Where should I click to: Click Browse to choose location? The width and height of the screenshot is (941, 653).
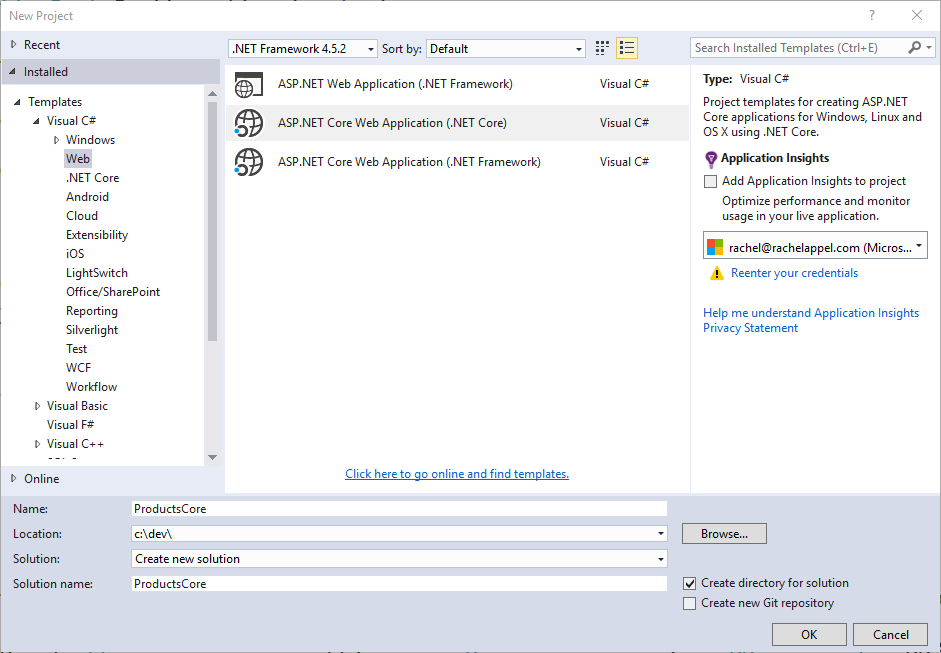[724, 534]
